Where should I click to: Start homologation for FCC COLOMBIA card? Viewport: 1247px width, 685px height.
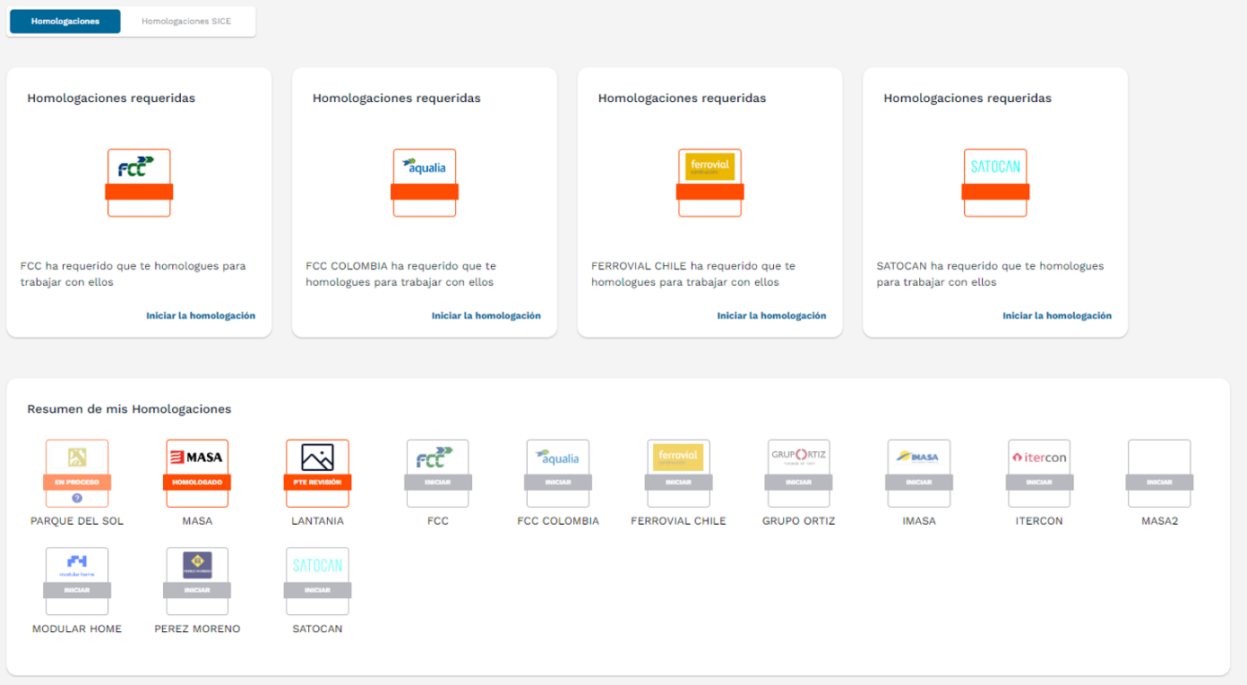pyautogui.click(x=486, y=316)
